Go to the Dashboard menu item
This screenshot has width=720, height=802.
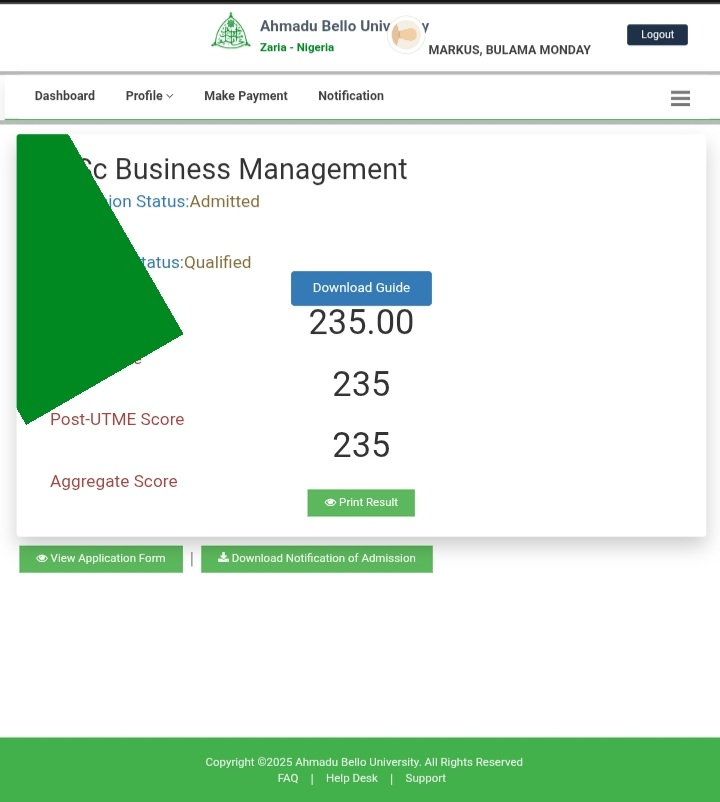pyautogui.click(x=65, y=96)
